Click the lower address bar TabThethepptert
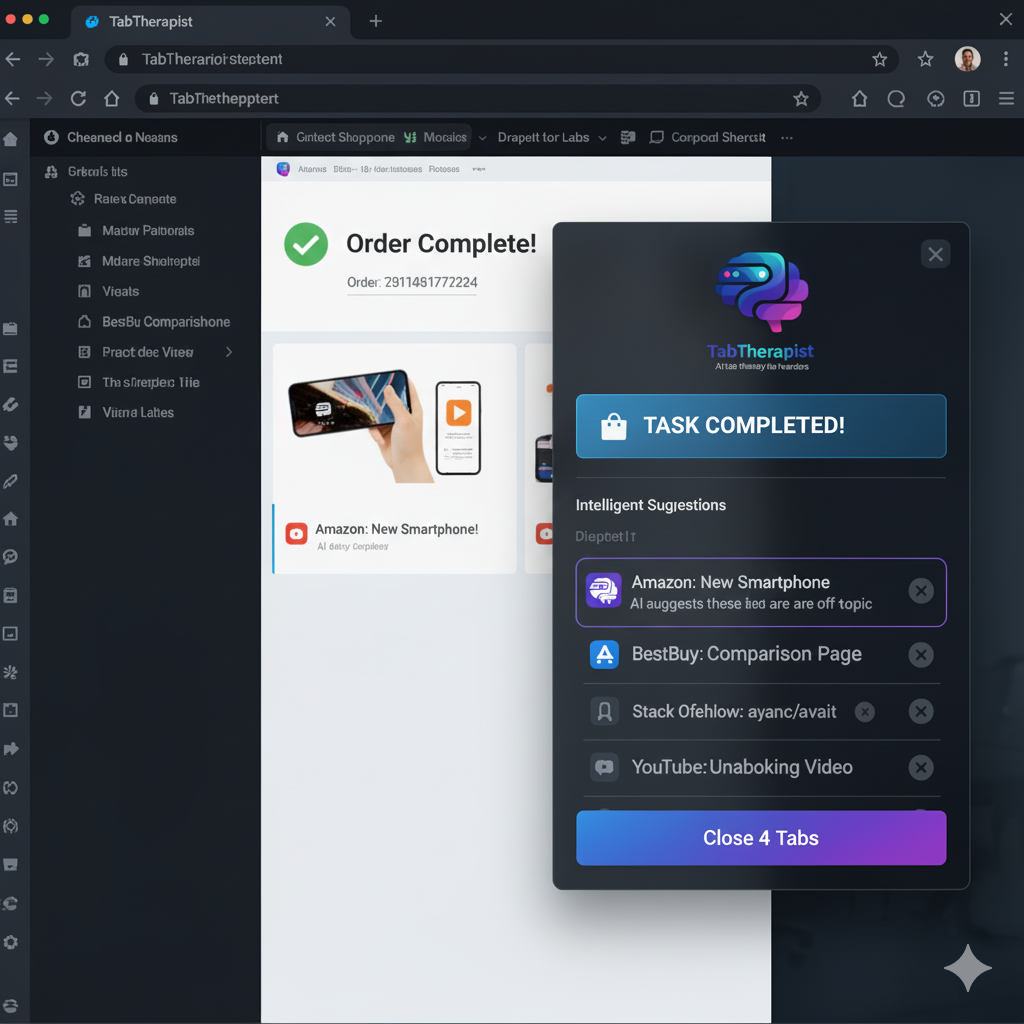Screen dimensions: 1024x1024 [477, 99]
